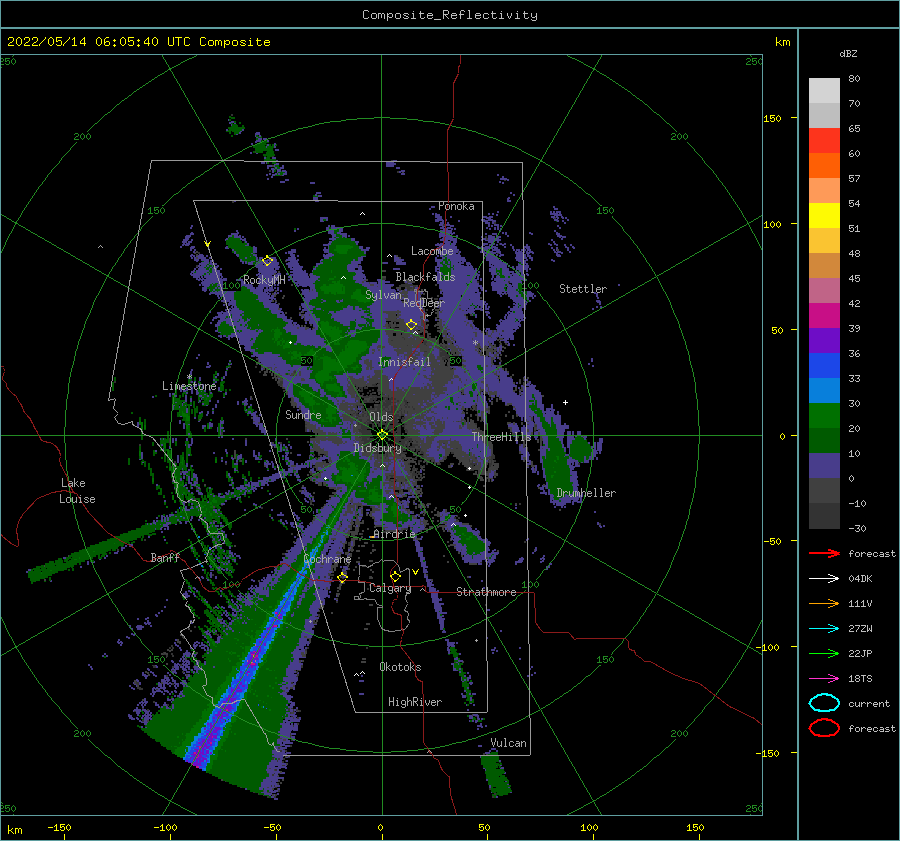The width and height of the screenshot is (900, 841).
Task: Click the green 22JP arrow icon
Action: pos(824,653)
